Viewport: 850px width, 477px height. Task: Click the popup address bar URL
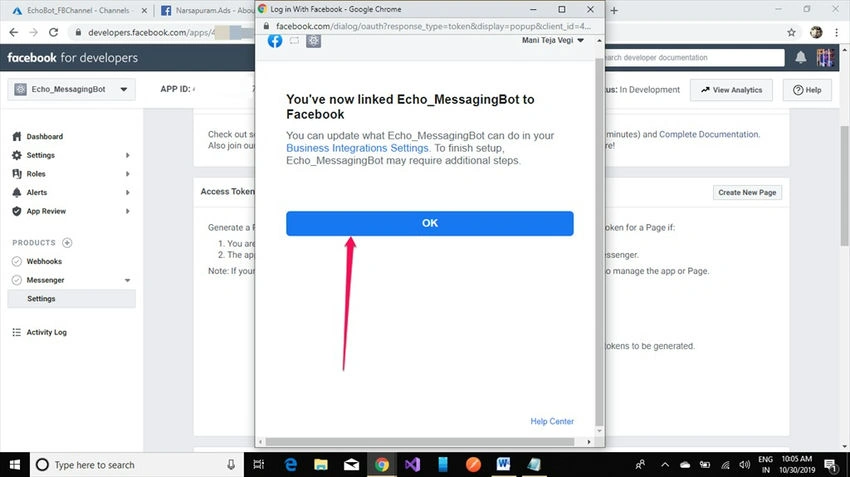pyautogui.click(x=433, y=26)
